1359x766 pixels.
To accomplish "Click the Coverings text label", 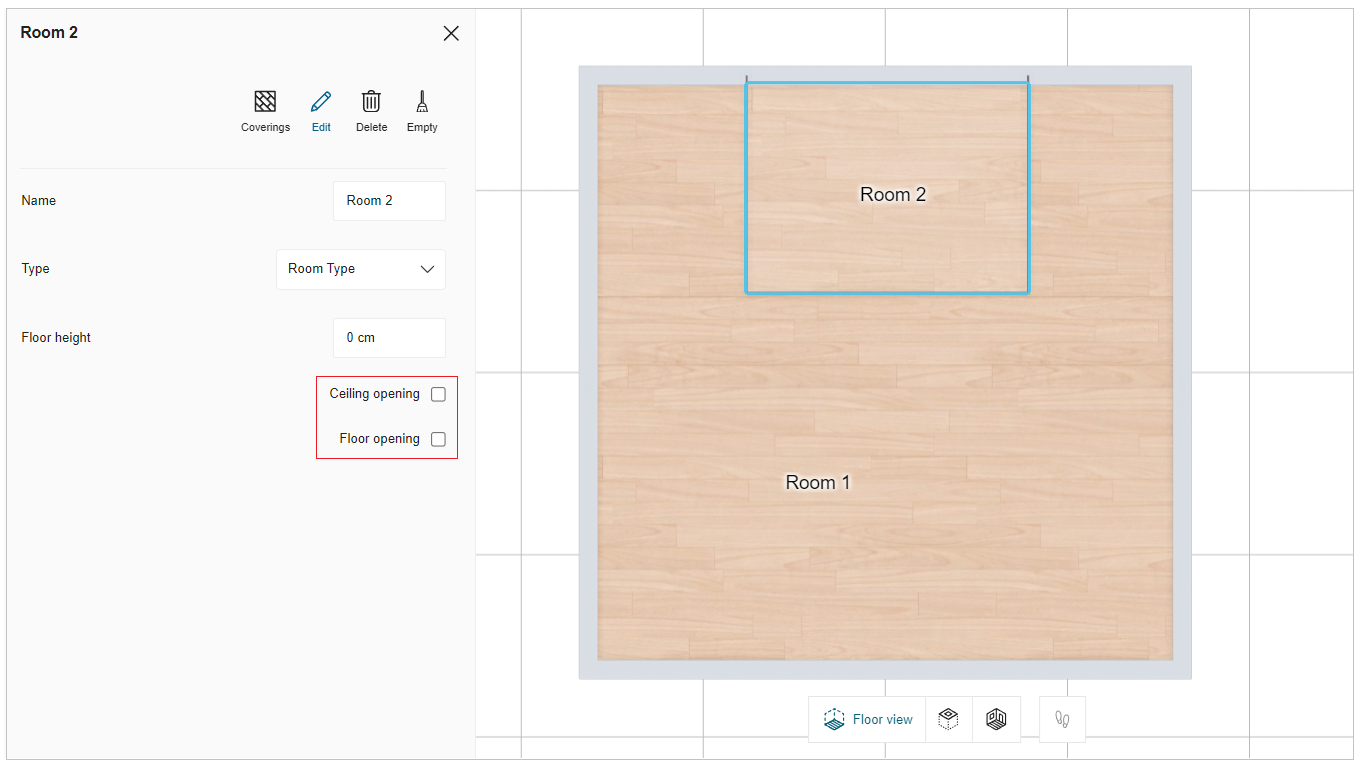I will (265, 127).
